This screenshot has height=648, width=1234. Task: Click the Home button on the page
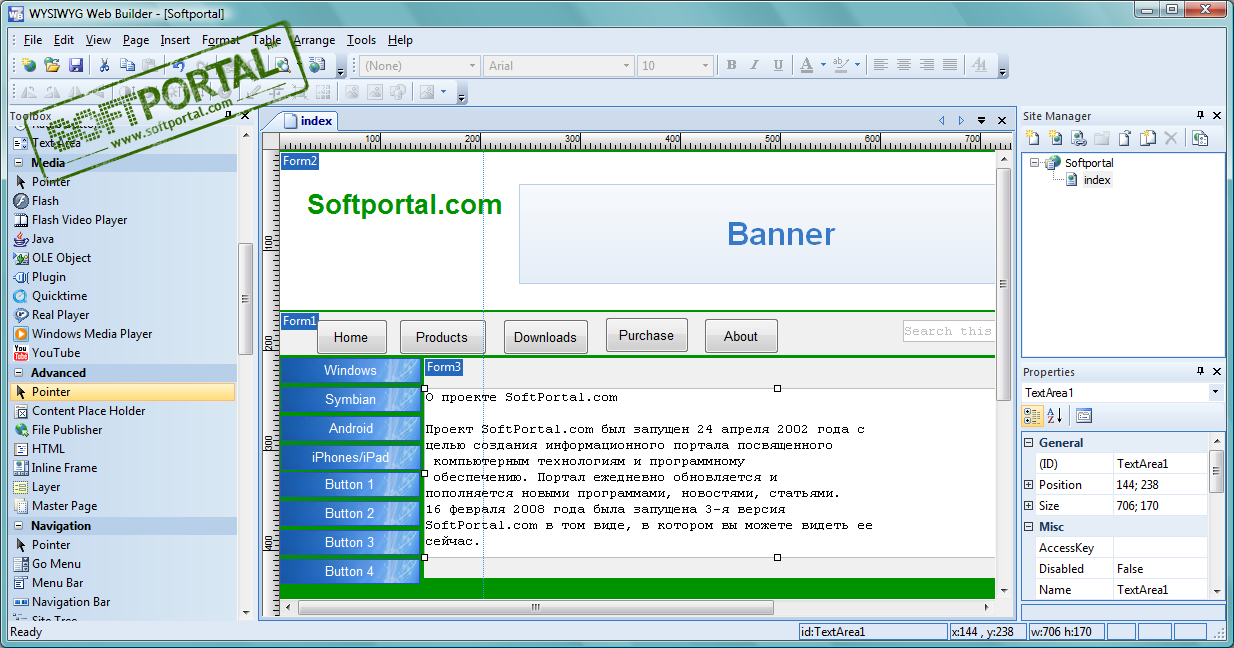pyautogui.click(x=351, y=337)
